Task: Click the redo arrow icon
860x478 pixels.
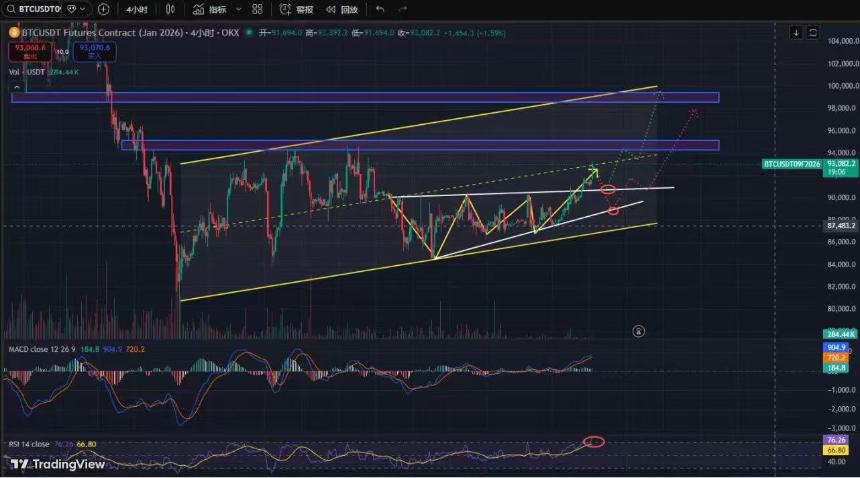Action: pyautogui.click(x=403, y=9)
